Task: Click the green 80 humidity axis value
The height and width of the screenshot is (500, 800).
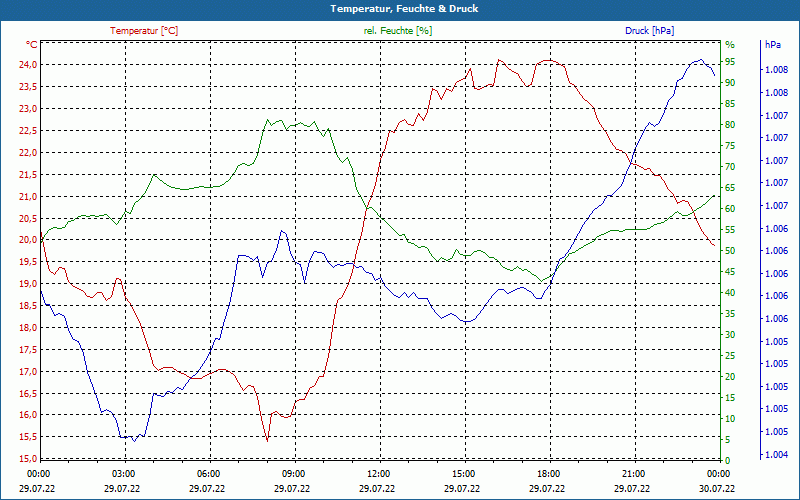Action: pyautogui.click(x=730, y=125)
